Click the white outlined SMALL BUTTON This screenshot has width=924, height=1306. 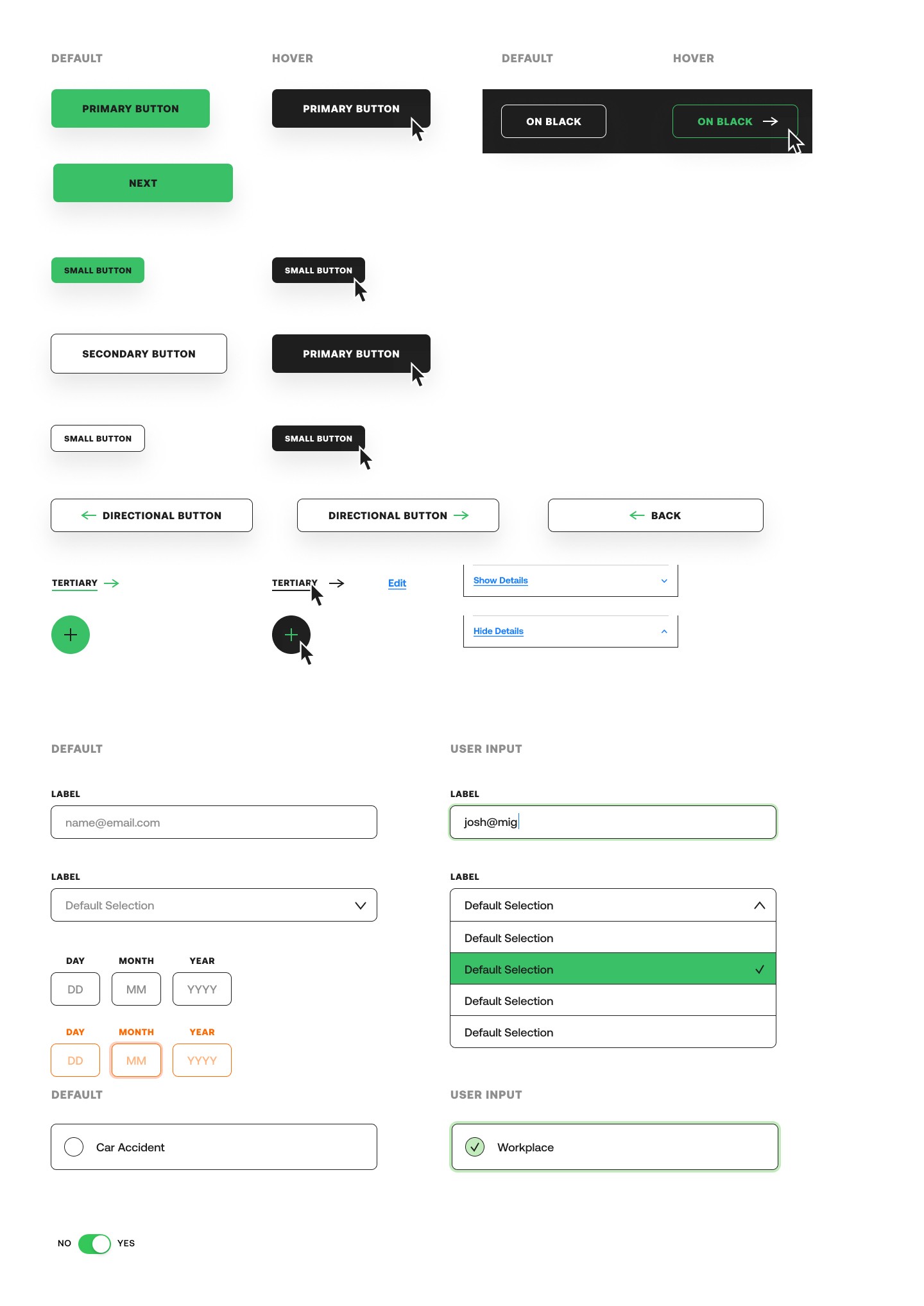(98, 438)
